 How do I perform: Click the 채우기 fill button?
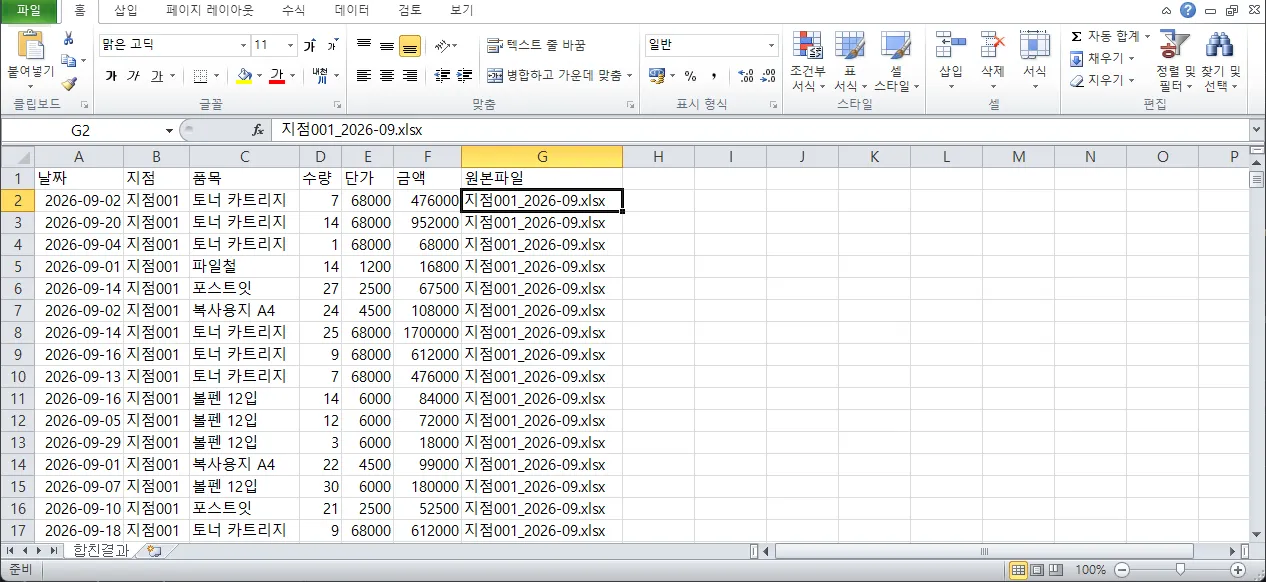(1102, 58)
